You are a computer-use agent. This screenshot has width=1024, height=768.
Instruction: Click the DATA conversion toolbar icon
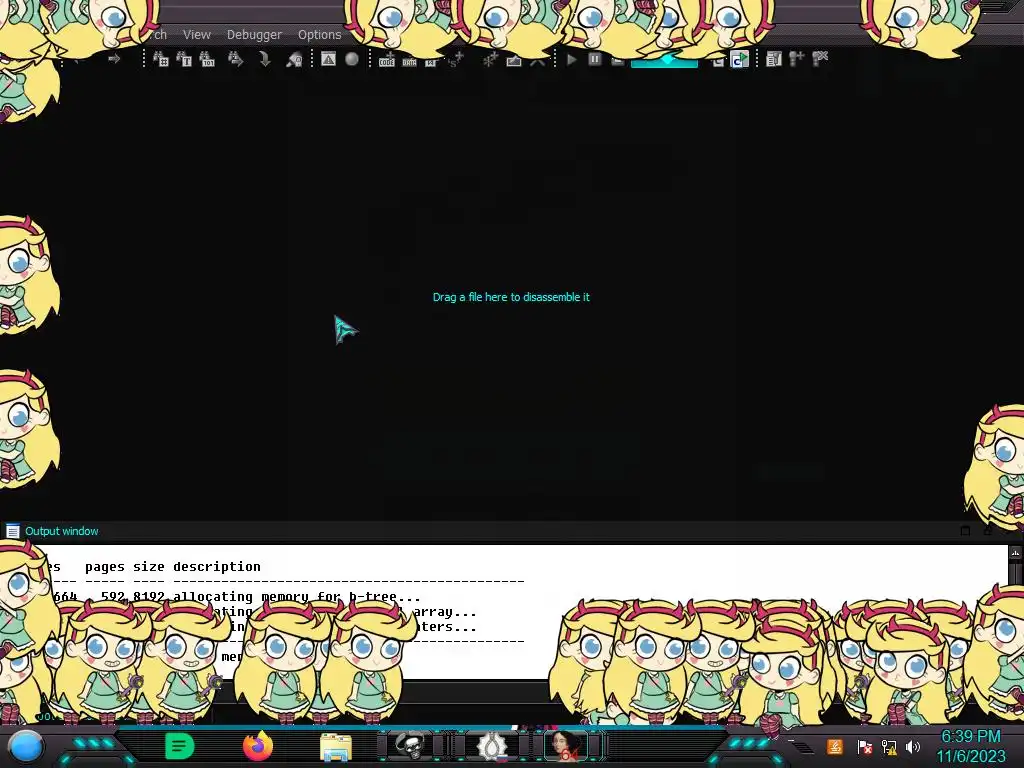tap(409, 61)
